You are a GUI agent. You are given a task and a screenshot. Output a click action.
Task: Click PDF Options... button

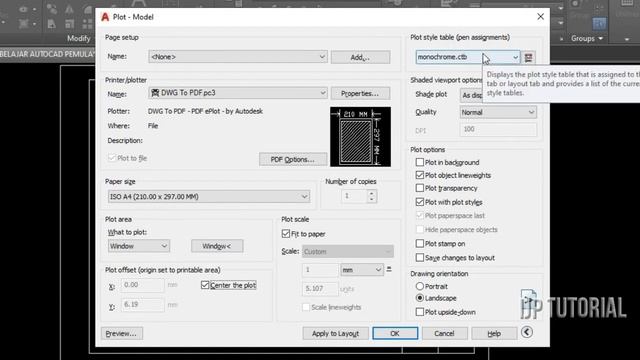point(293,159)
